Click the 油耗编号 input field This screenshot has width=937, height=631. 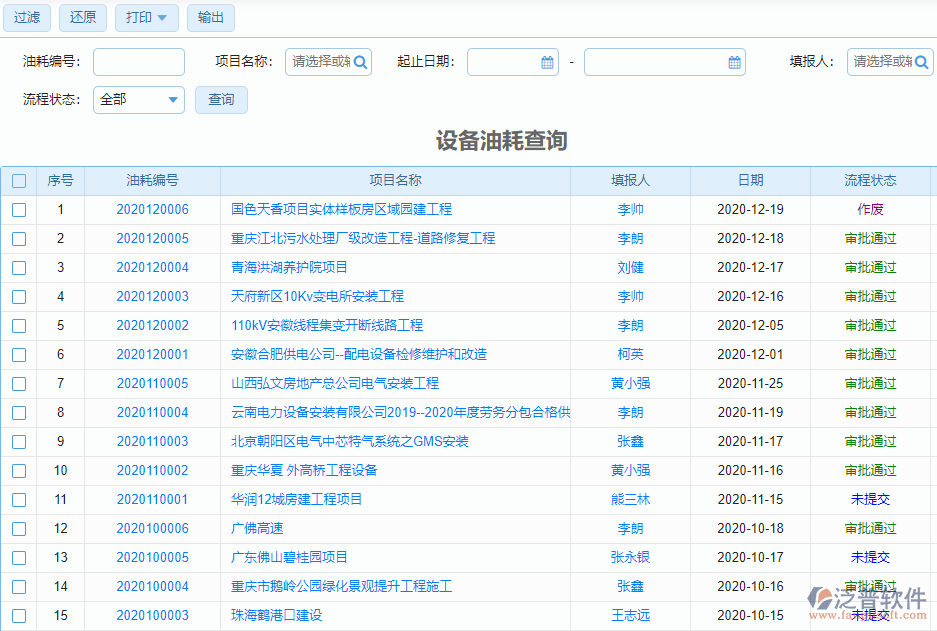(138, 61)
